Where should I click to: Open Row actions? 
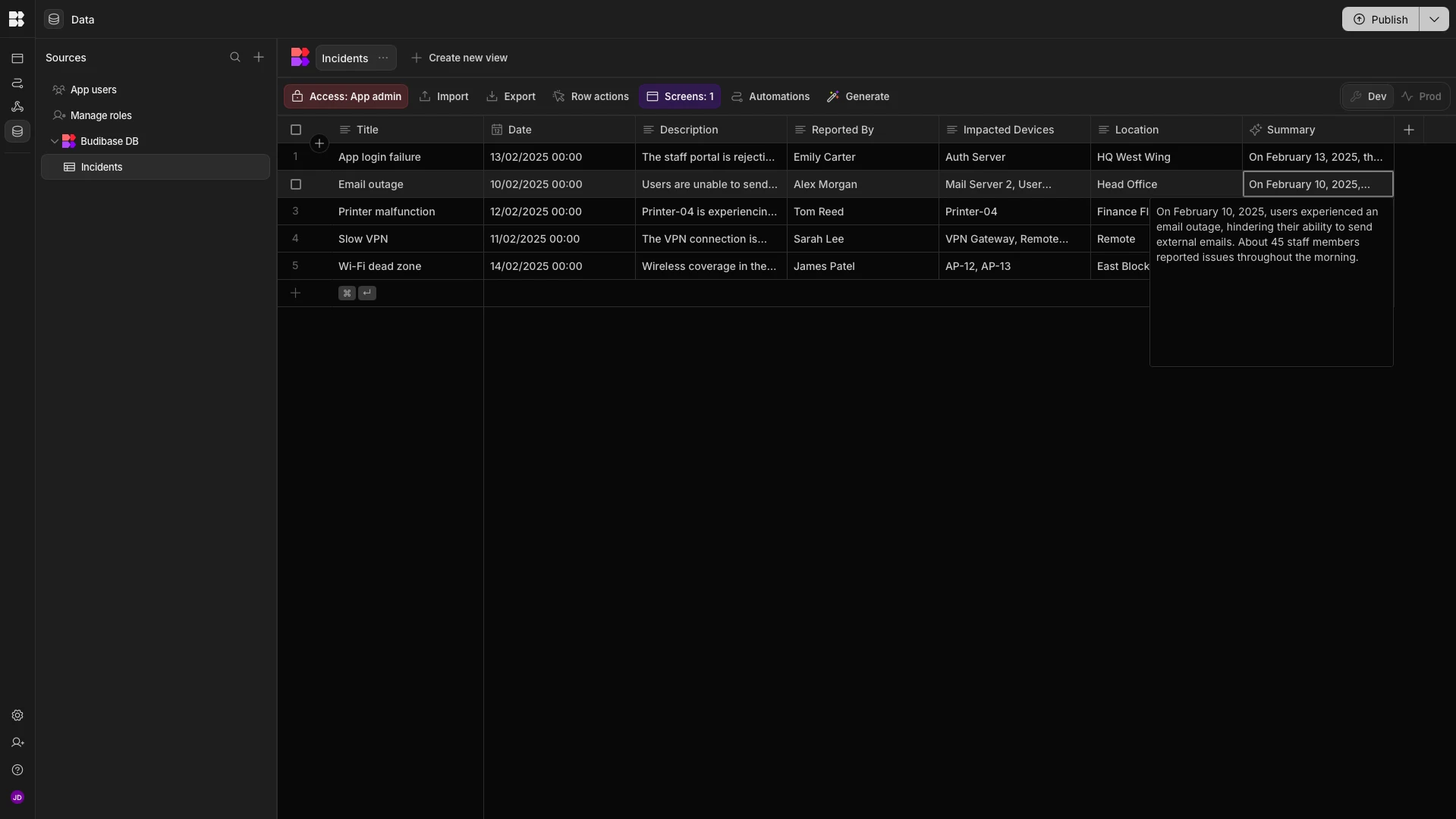[591, 96]
